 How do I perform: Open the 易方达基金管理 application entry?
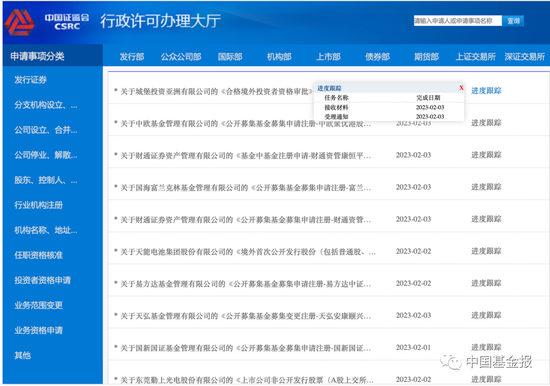[x=246, y=284]
